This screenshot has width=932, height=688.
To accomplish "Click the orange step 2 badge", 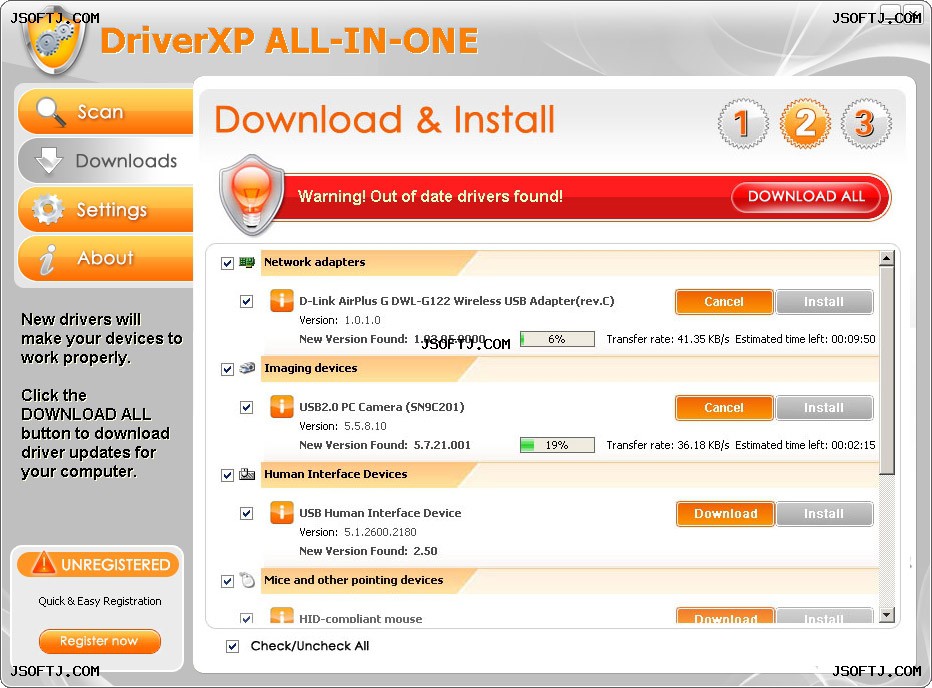I will [805, 123].
